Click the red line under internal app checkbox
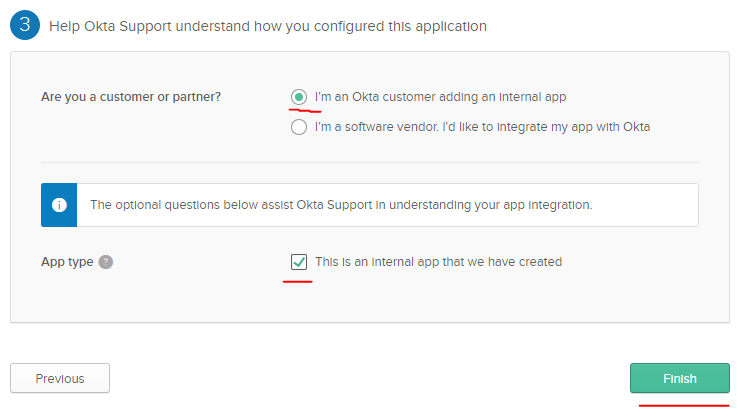The width and height of the screenshot is (741, 408). (x=298, y=281)
